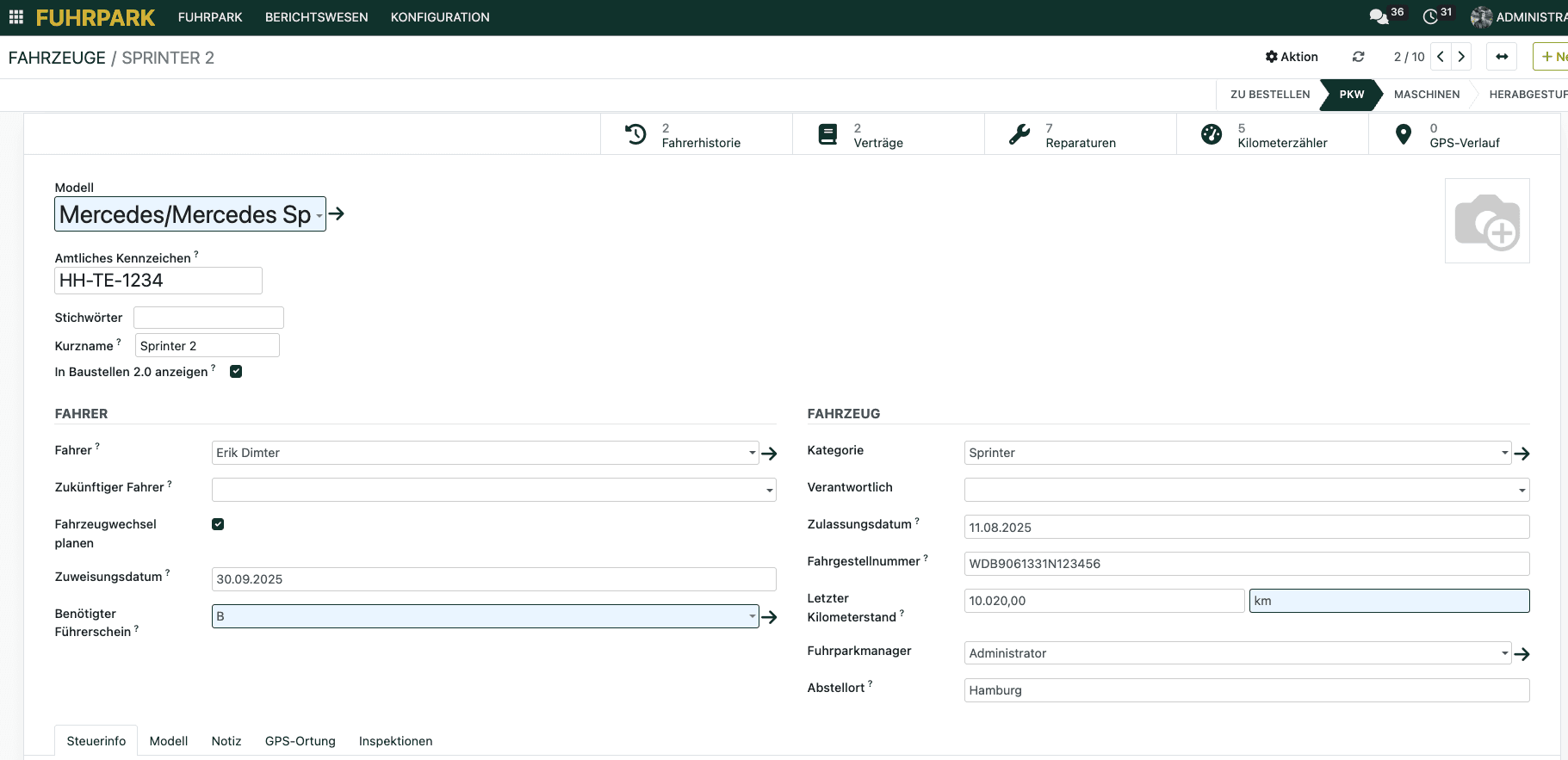The height and width of the screenshot is (760, 1568).
Task: Expand the Kategorie dropdown
Action: pyautogui.click(x=1505, y=453)
